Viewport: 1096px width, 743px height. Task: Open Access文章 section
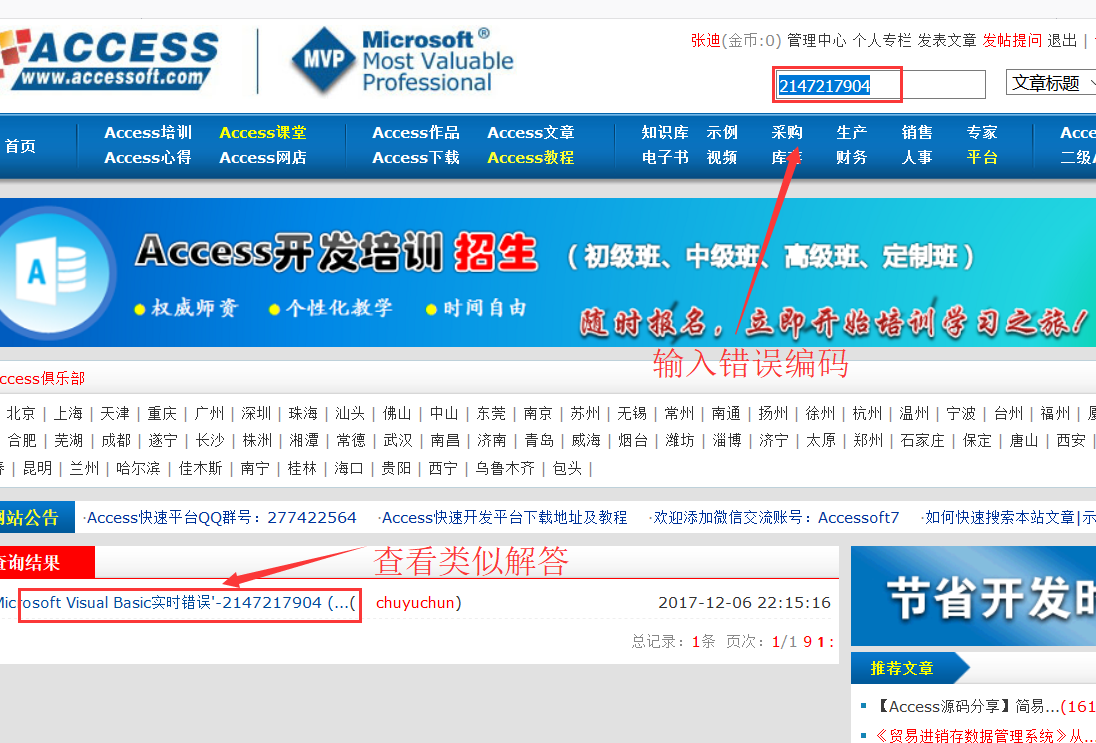click(x=531, y=132)
